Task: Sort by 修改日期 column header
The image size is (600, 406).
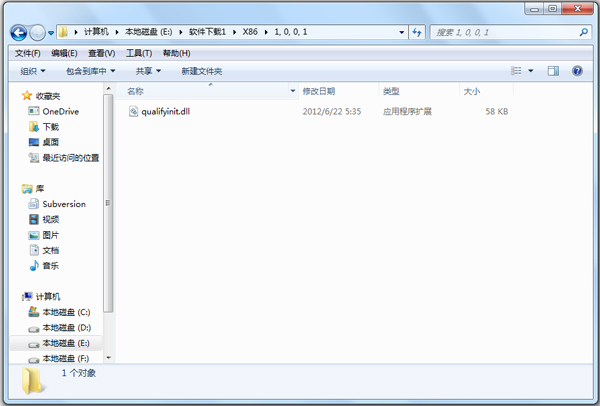Action: tap(320, 91)
